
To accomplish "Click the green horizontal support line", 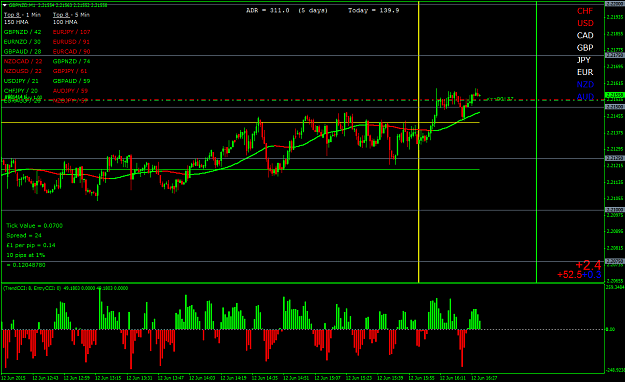I will pos(240,169).
